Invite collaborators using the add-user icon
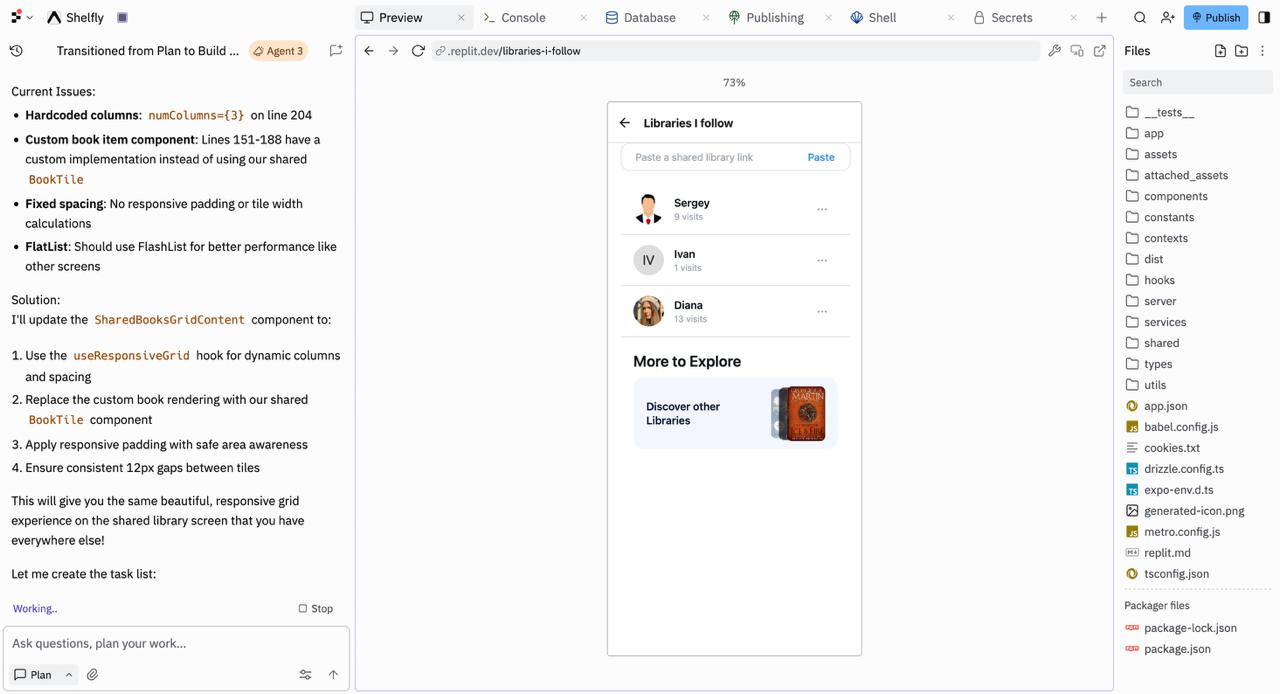This screenshot has height=694, width=1280. pyautogui.click(x=1167, y=18)
